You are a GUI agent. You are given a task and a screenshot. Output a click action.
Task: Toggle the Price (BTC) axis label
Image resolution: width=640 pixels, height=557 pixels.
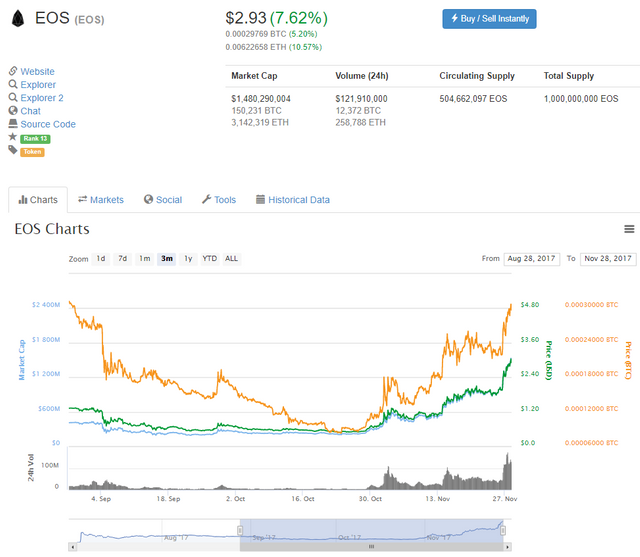coord(628,360)
